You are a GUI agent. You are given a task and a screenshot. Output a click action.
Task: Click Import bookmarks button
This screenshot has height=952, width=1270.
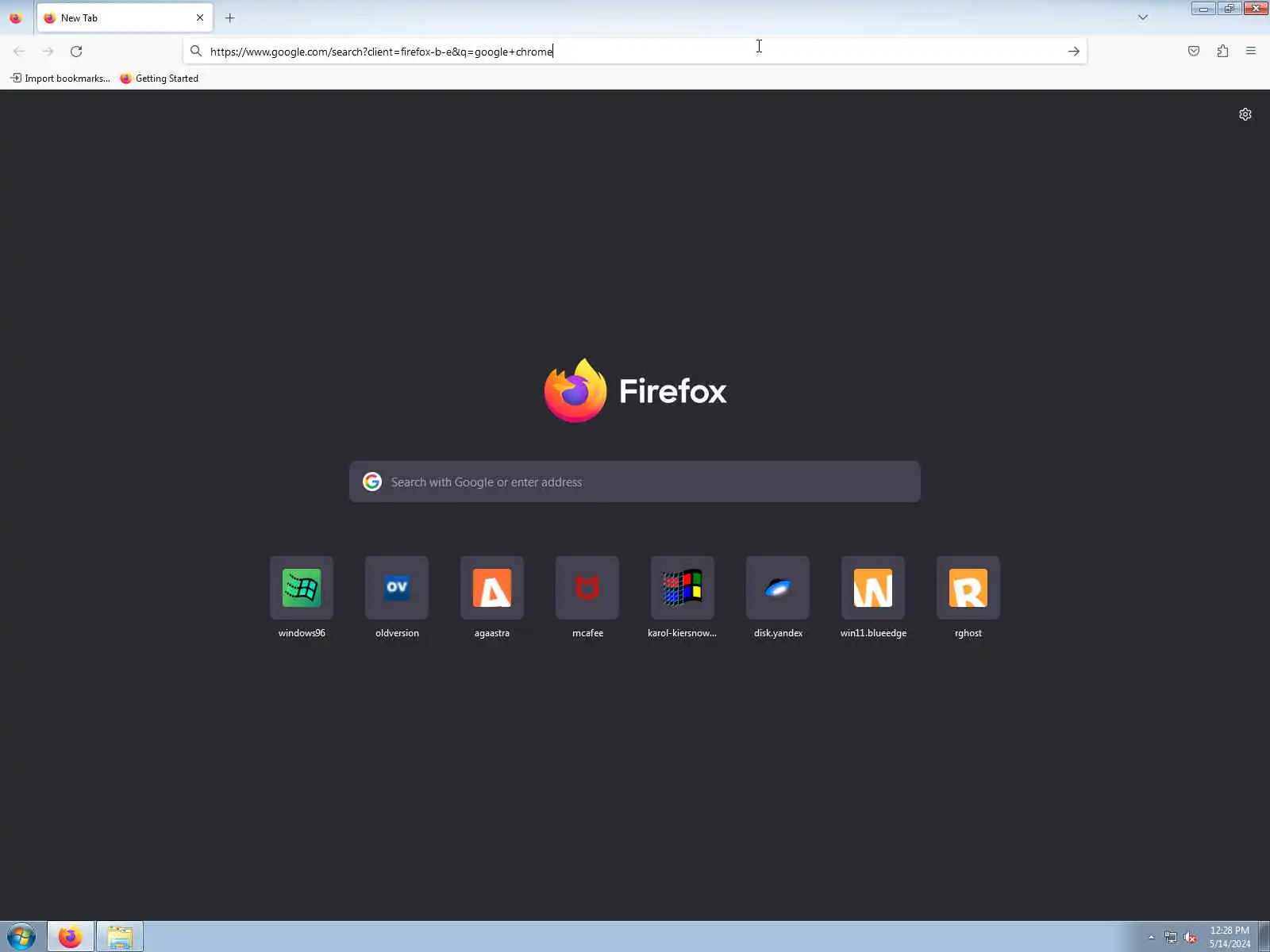(x=60, y=79)
